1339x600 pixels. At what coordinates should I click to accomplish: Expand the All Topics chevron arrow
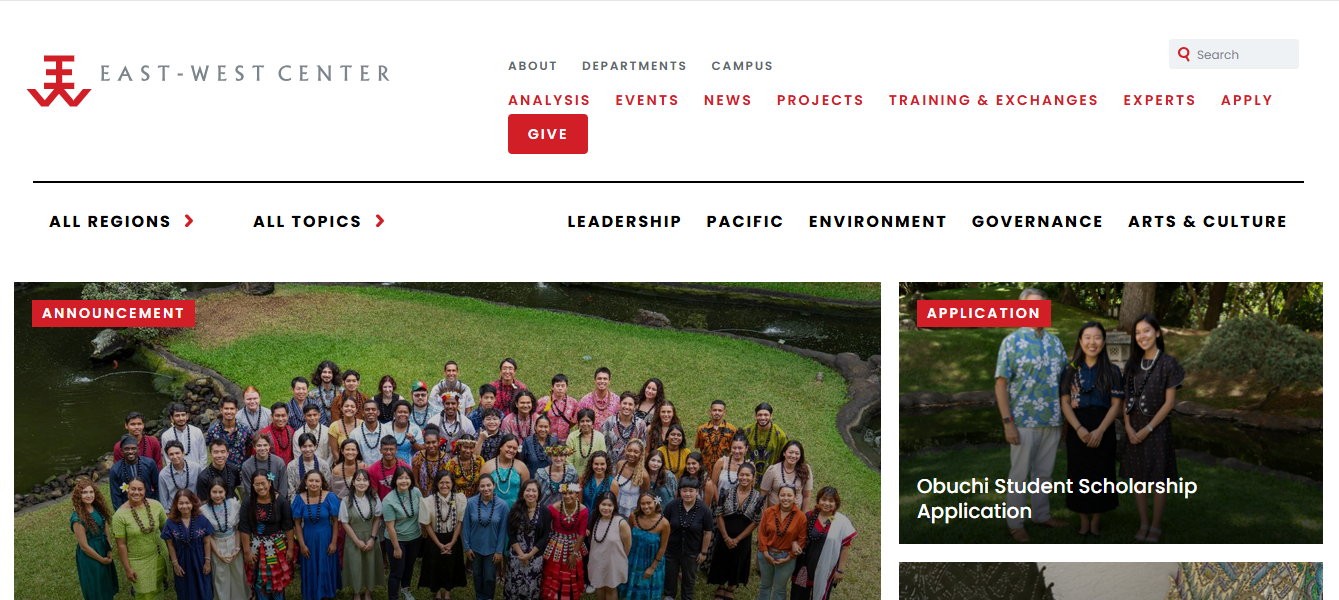point(380,221)
